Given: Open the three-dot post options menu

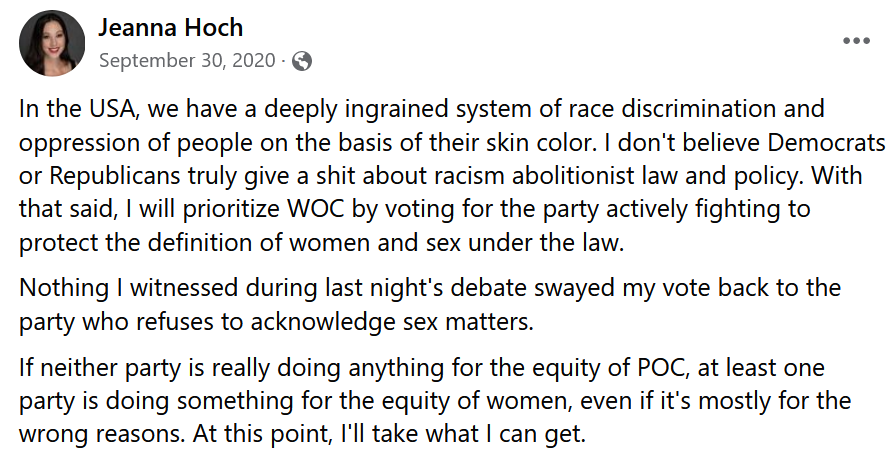Looking at the screenshot, I should [856, 41].
